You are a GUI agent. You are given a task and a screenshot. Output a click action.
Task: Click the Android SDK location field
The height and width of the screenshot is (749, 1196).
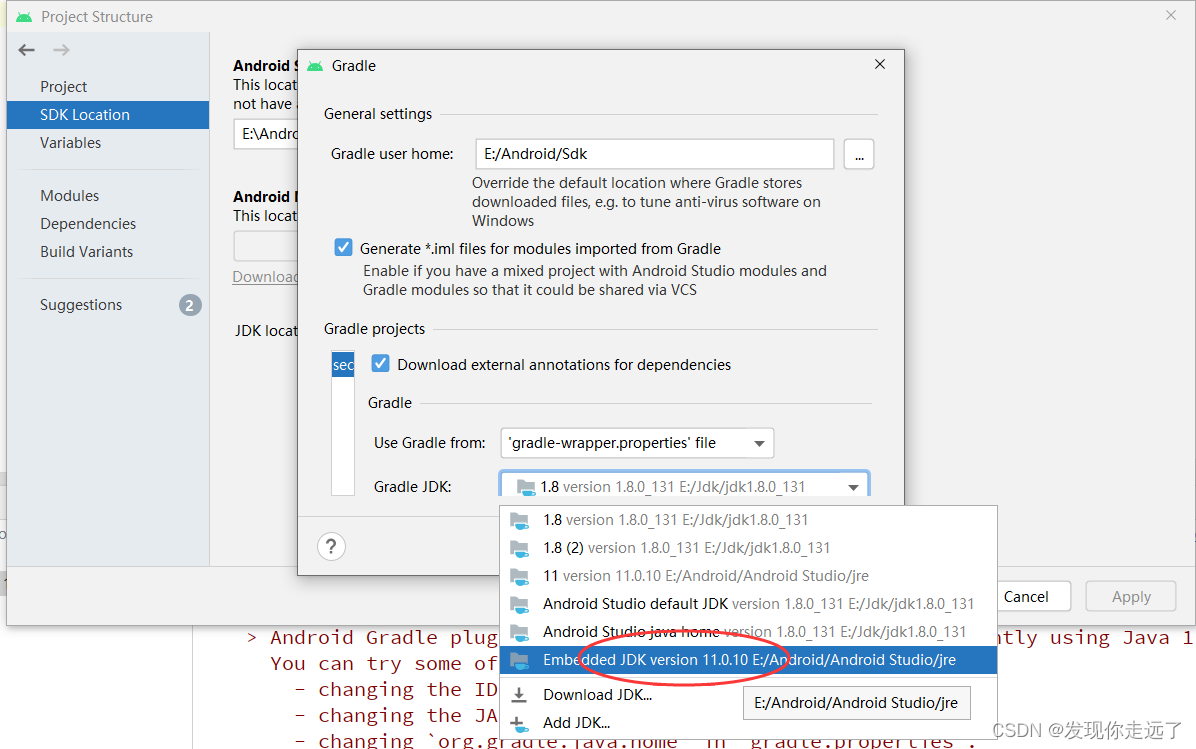point(265,134)
